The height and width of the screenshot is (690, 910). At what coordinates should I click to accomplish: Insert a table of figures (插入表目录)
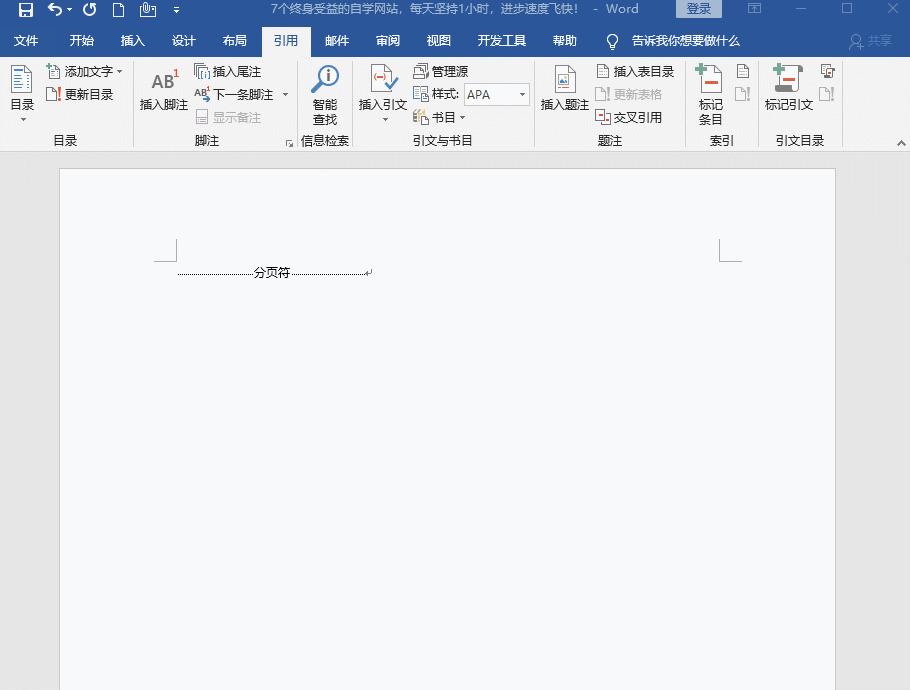coord(636,71)
